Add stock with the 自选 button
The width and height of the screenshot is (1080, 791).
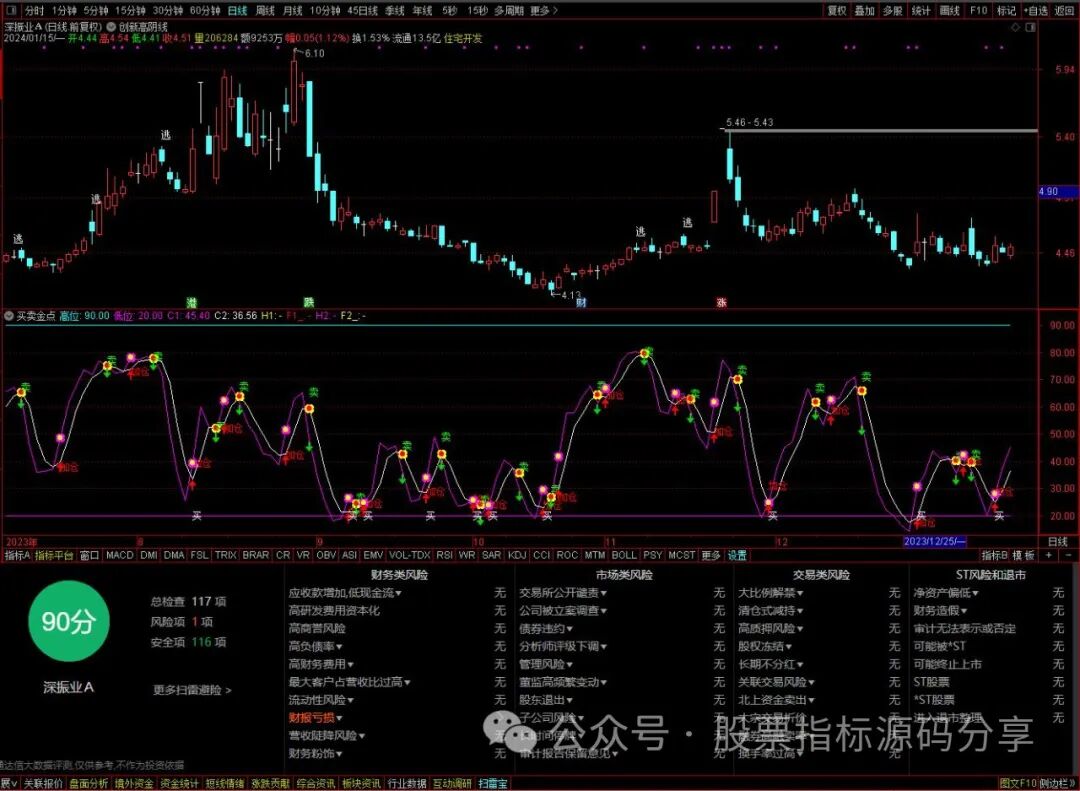coord(1035,10)
